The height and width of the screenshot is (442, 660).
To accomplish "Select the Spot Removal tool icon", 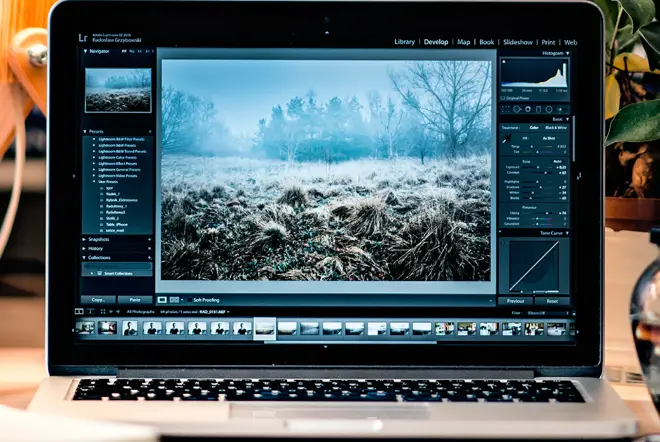I will point(517,109).
